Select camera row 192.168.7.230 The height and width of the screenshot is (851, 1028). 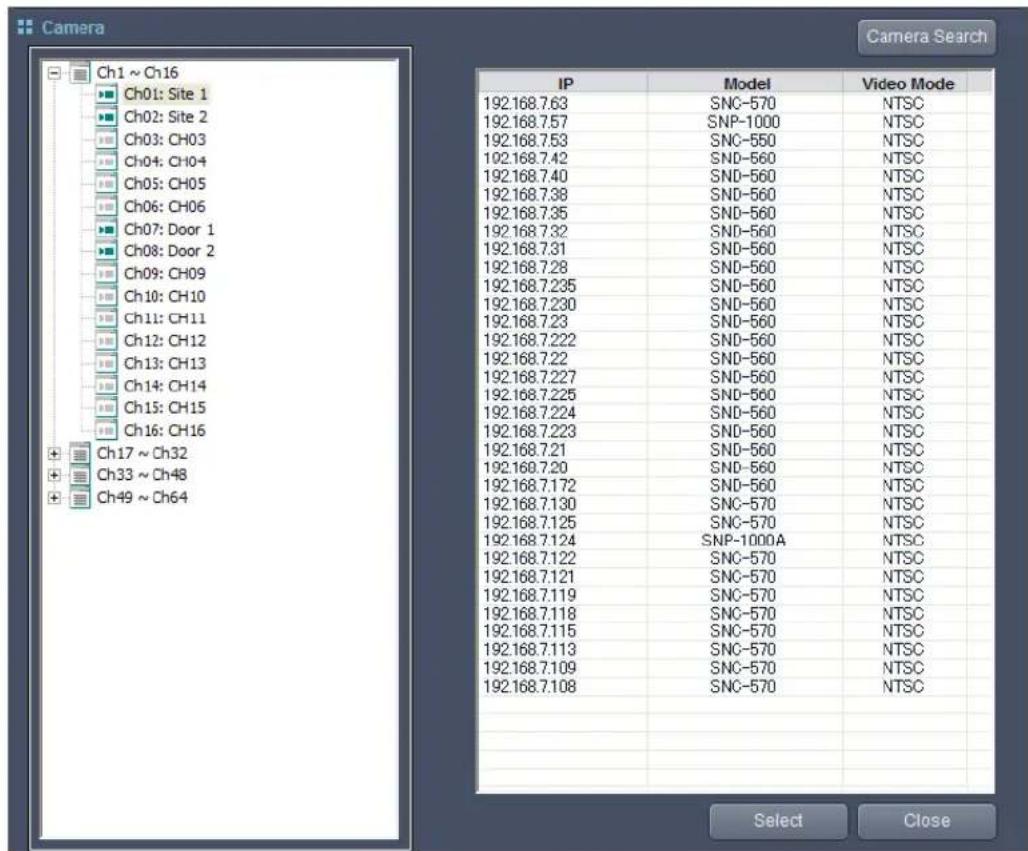(736, 304)
